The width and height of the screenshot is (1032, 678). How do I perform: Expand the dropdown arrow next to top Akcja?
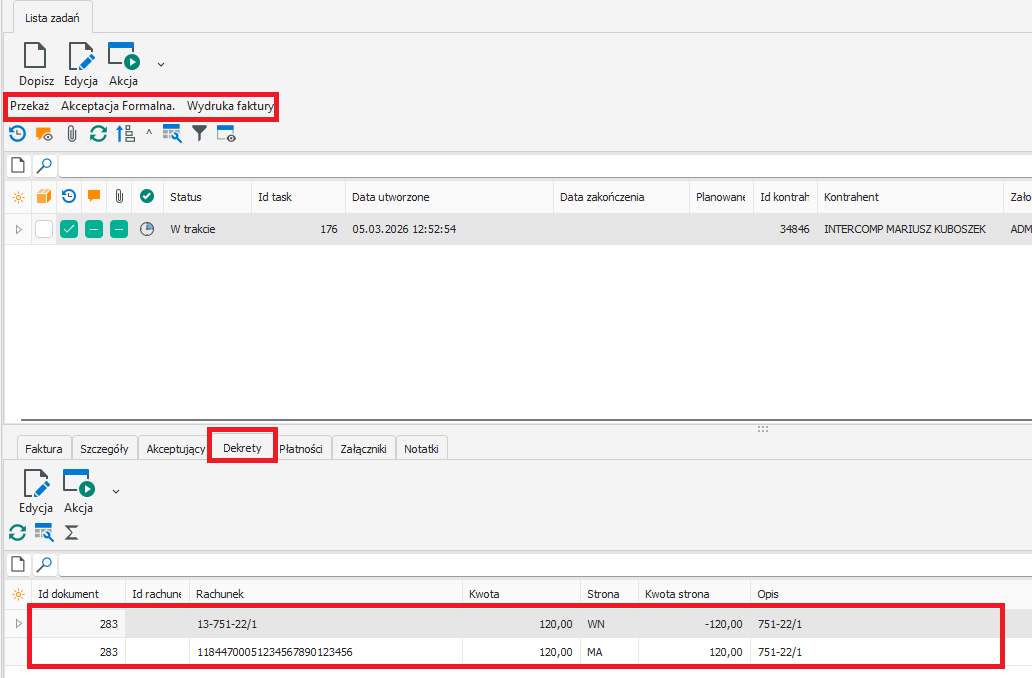(x=161, y=64)
